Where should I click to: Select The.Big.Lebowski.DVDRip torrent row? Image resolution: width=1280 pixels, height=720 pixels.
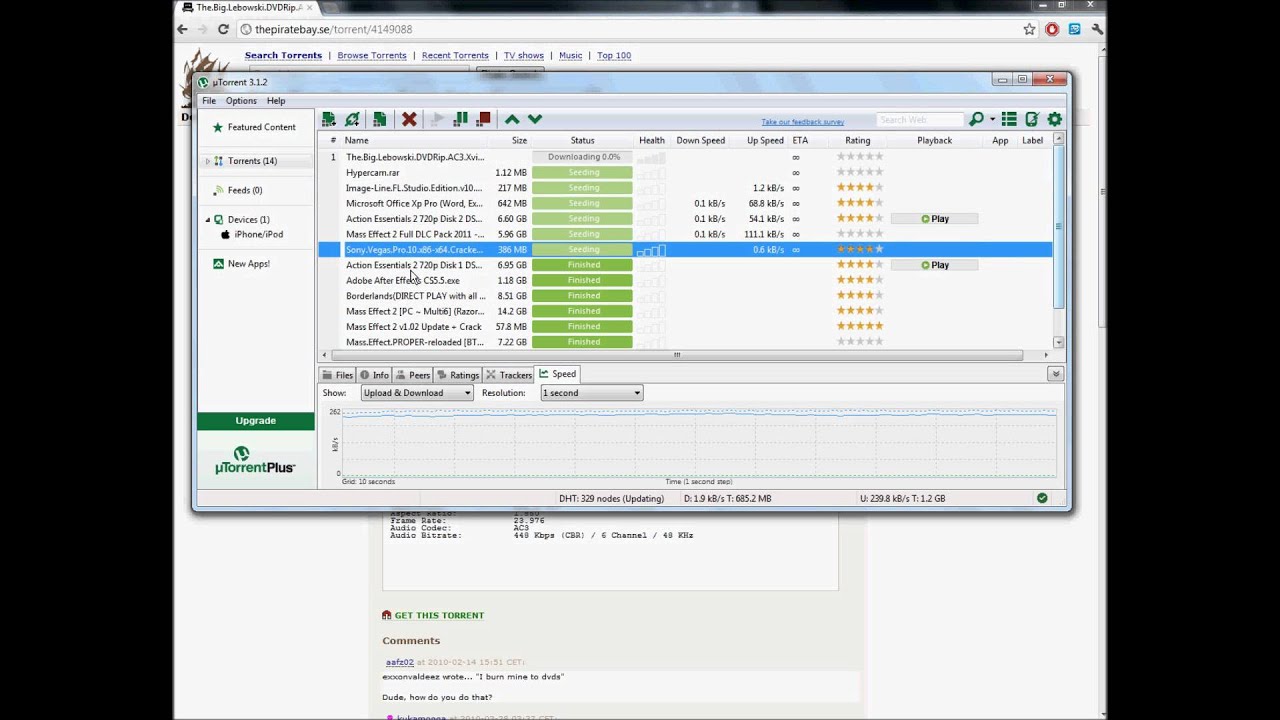pyautogui.click(x=685, y=157)
